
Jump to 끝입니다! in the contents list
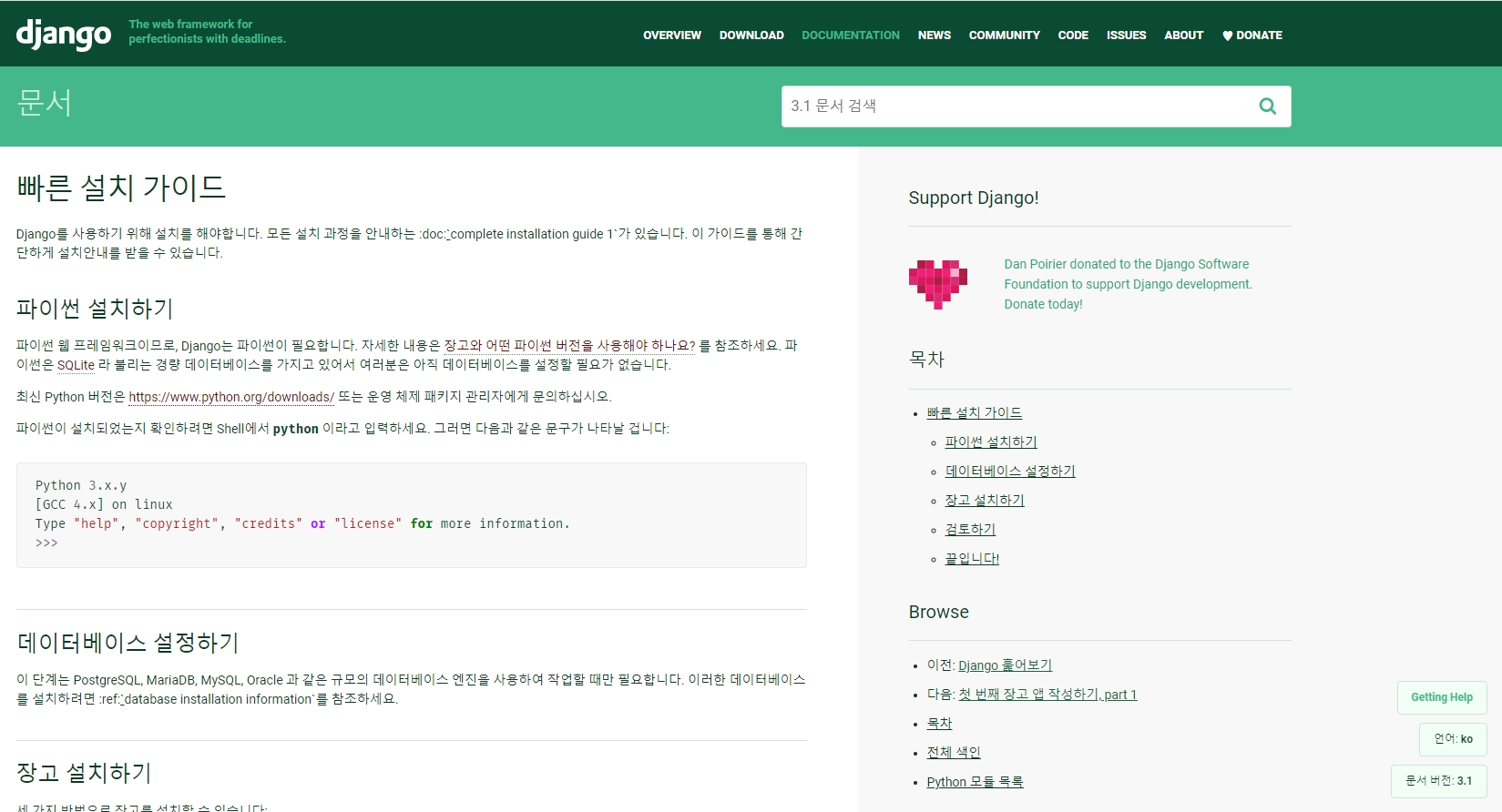[x=972, y=559]
